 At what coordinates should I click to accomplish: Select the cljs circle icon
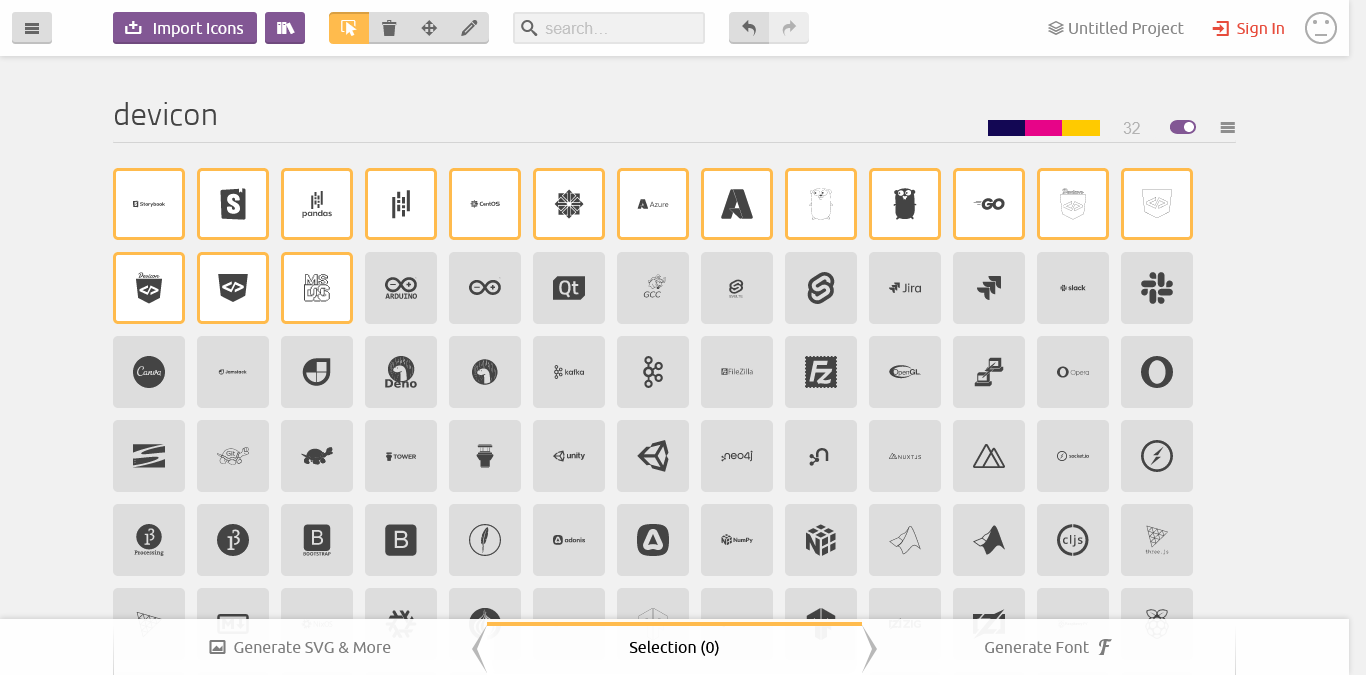click(x=1073, y=540)
